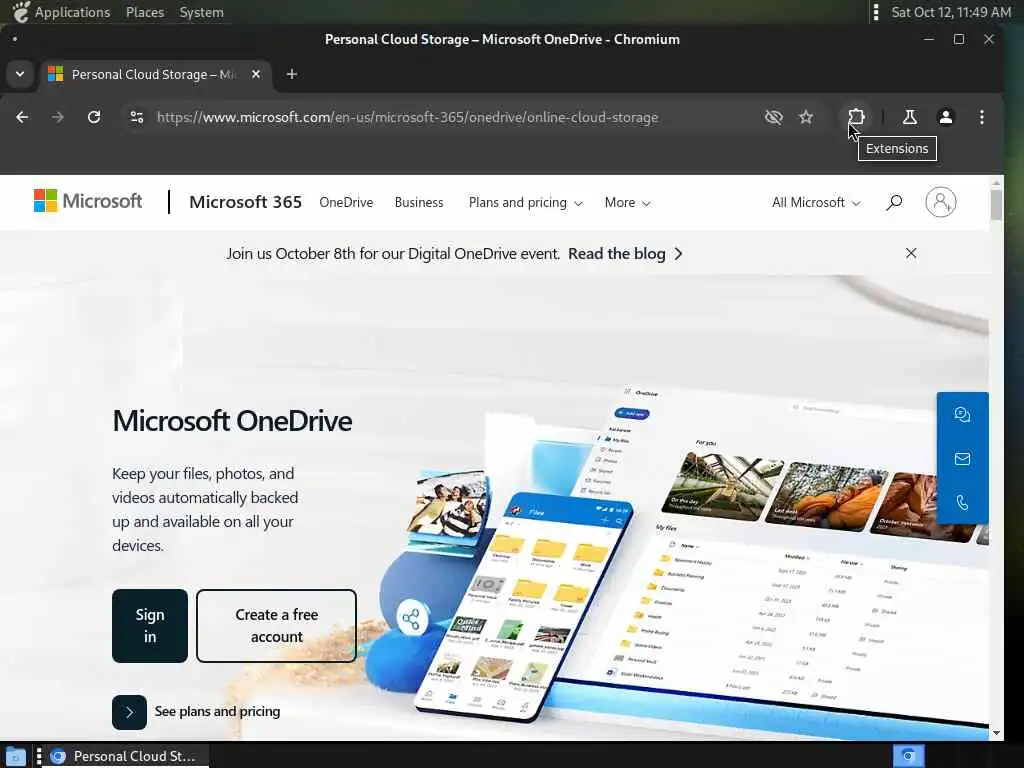Reload the current page
1024x768 pixels.
94,118
